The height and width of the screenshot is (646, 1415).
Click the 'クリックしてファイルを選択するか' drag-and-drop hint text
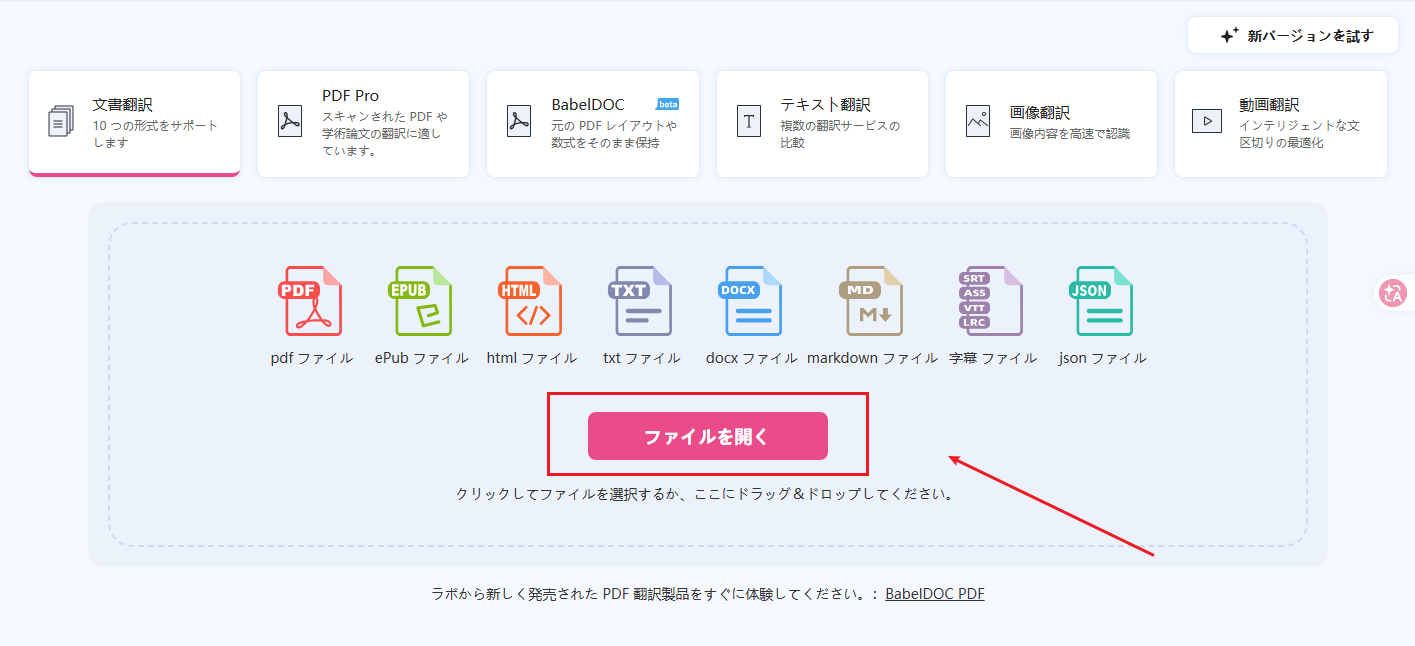704,494
